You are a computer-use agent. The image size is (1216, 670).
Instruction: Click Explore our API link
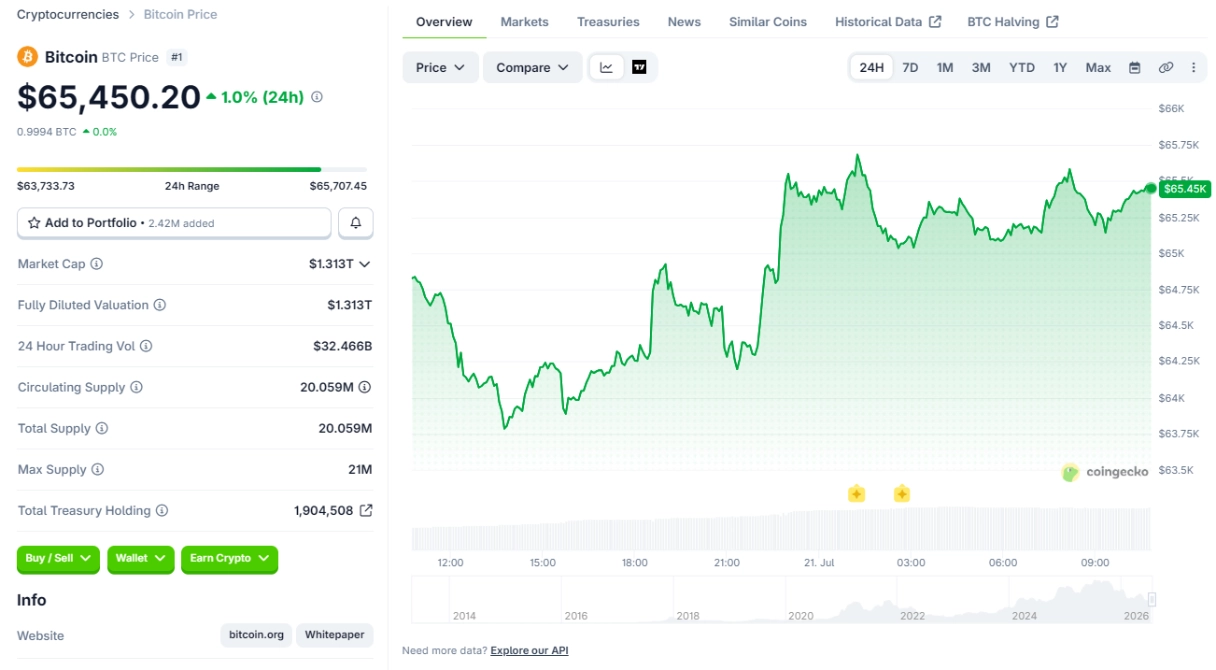point(529,650)
